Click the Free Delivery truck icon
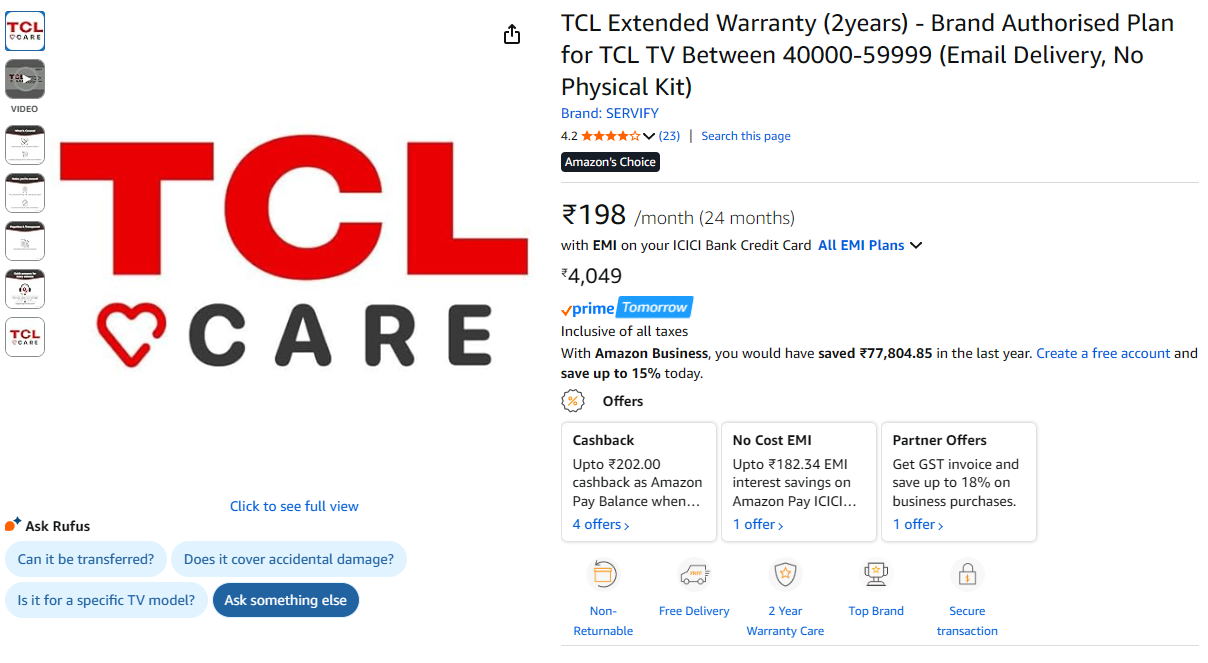1208x663 pixels. [694, 575]
